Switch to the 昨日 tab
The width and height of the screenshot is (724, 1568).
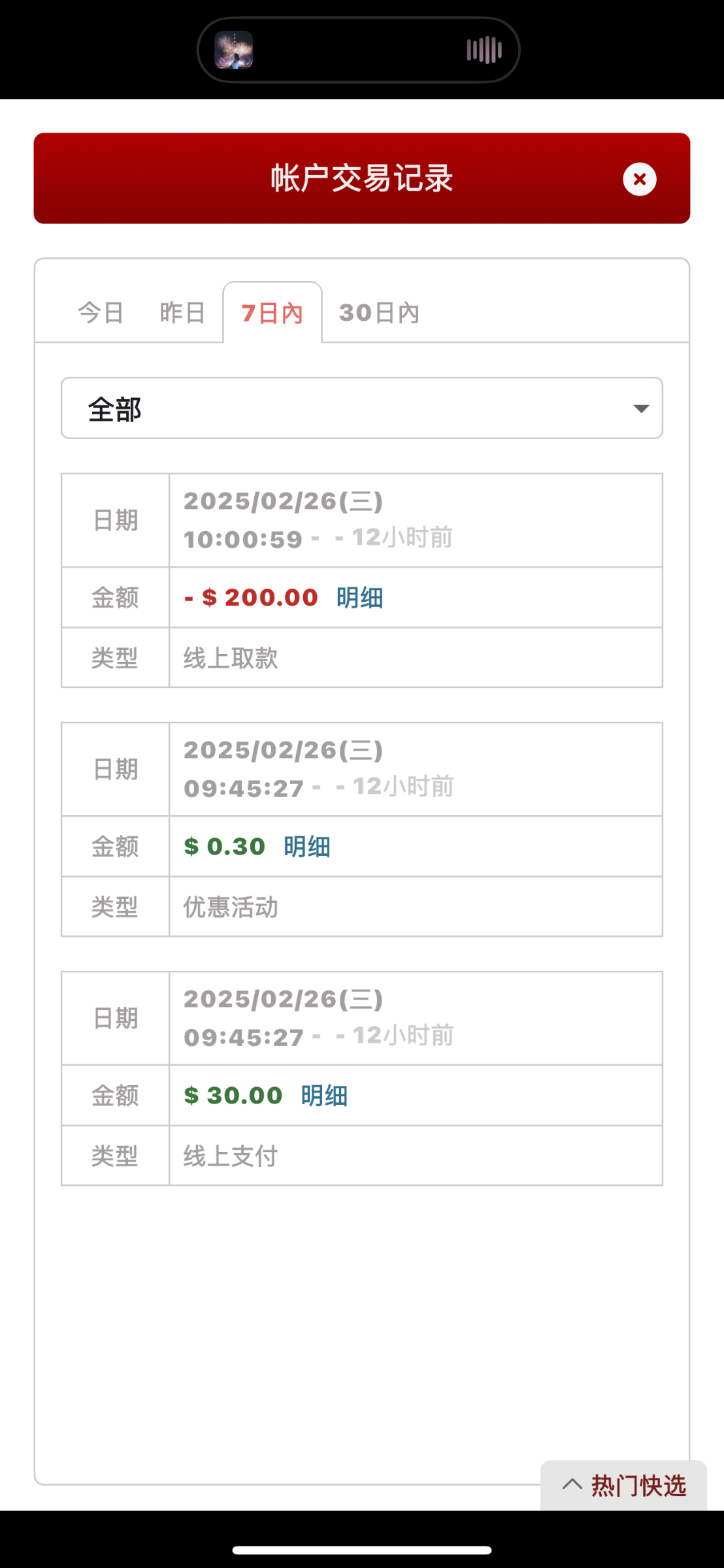(182, 313)
